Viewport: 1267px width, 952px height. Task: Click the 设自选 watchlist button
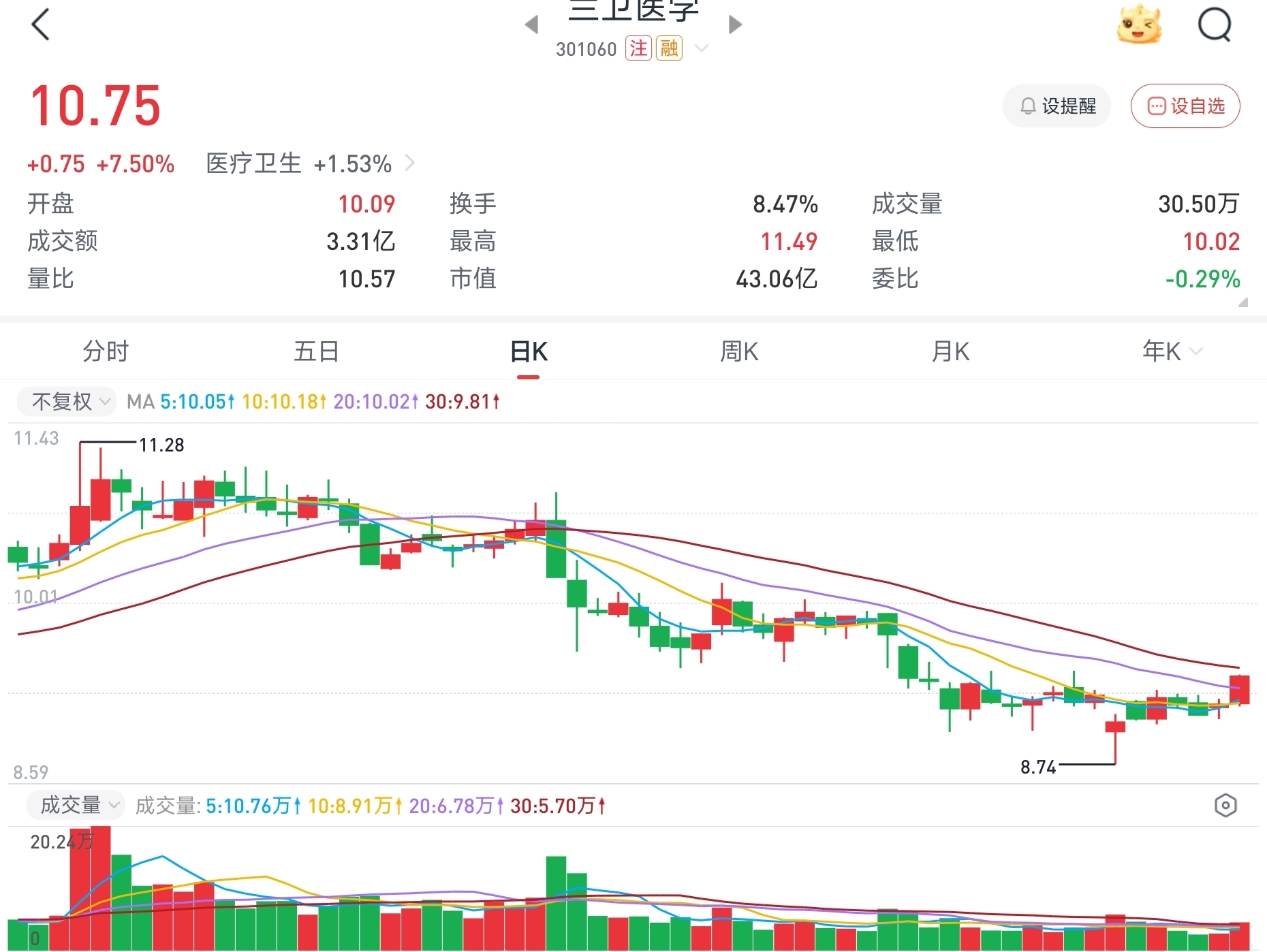pyautogui.click(x=1185, y=106)
